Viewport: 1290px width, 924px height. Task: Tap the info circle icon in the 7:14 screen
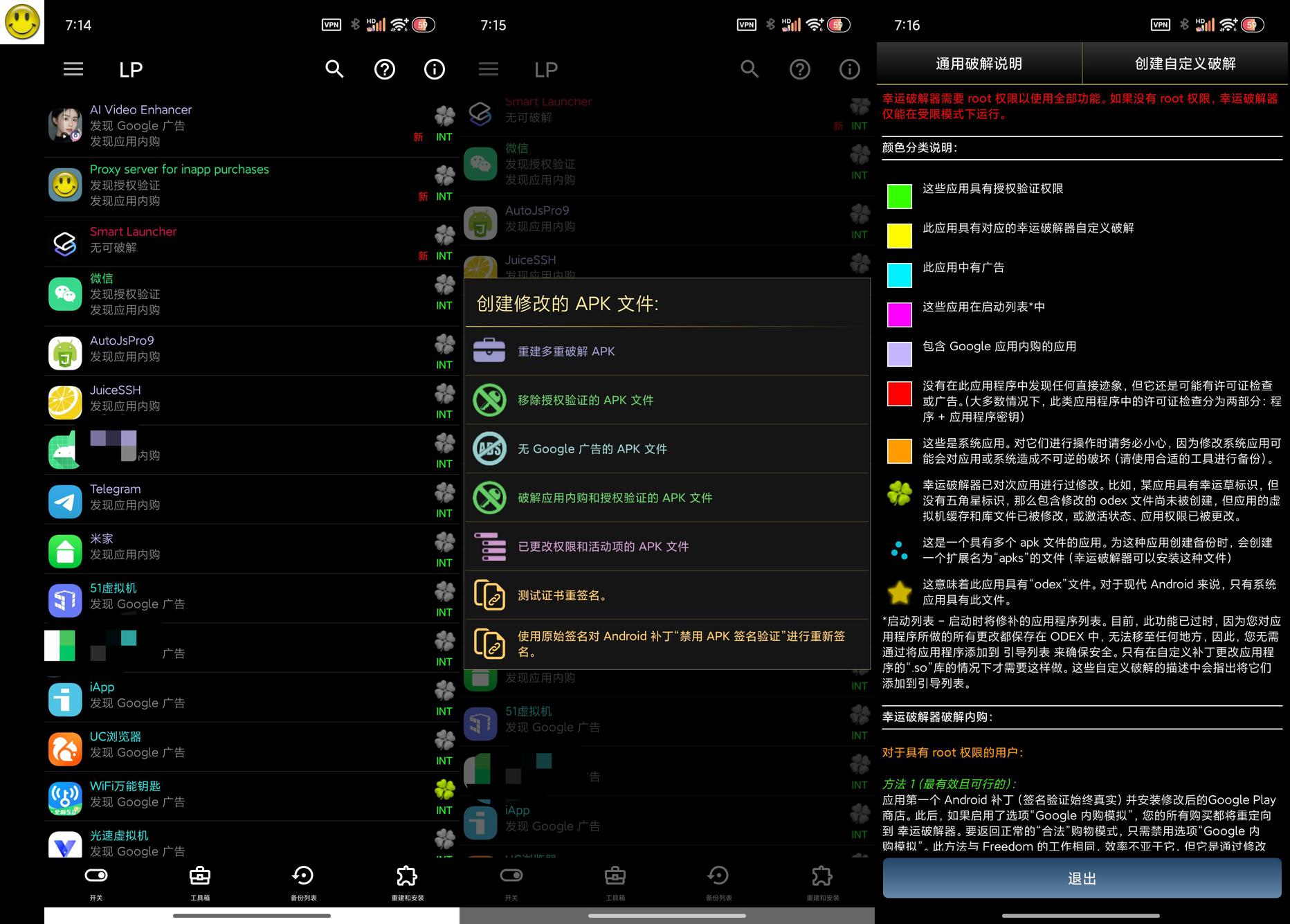pos(435,69)
